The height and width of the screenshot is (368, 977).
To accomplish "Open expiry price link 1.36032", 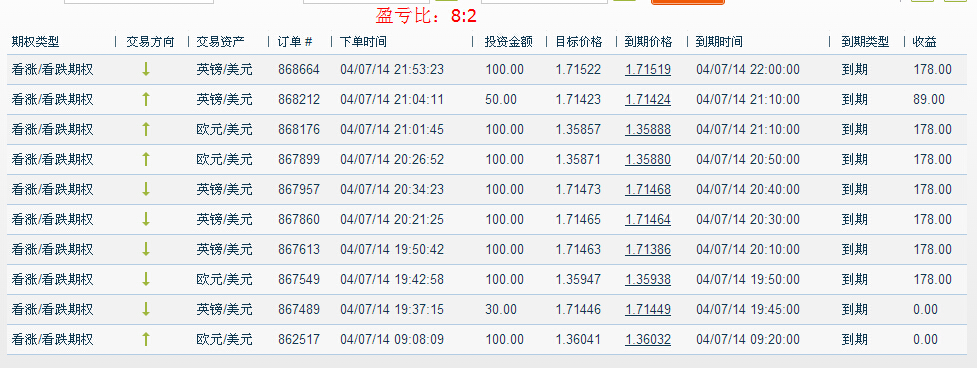I will [x=648, y=339].
